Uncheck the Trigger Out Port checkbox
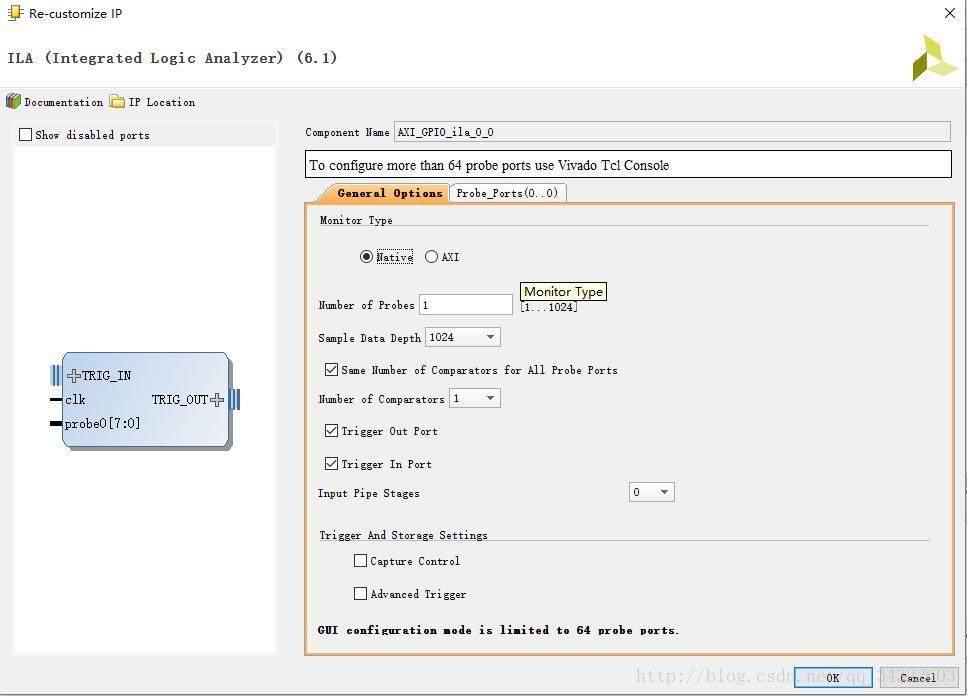Screen dimensions: 967x696 pyautogui.click(x=331, y=430)
